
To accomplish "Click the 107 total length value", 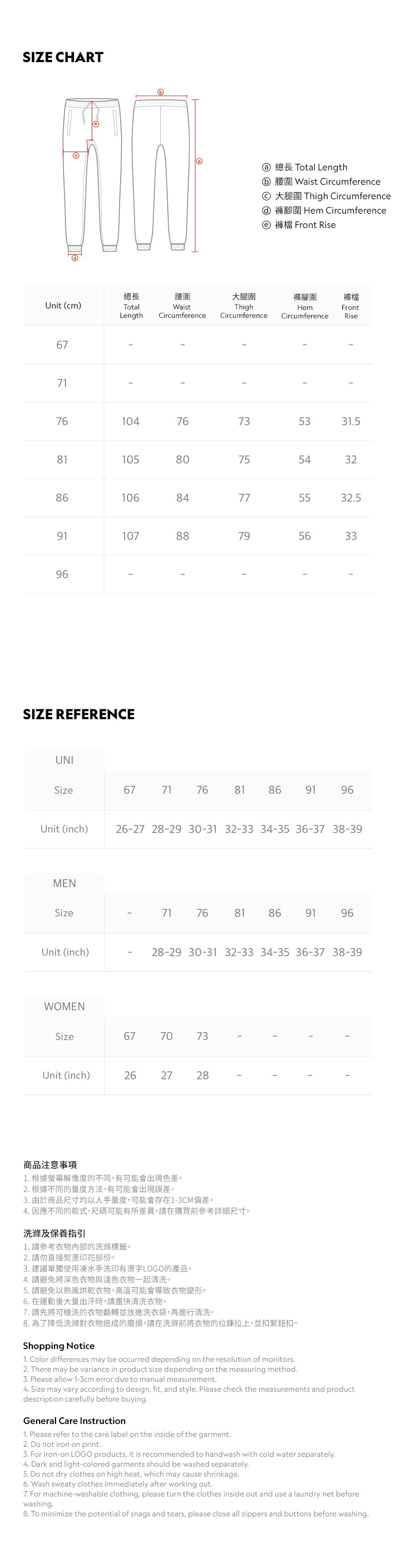I will [130, 536].
